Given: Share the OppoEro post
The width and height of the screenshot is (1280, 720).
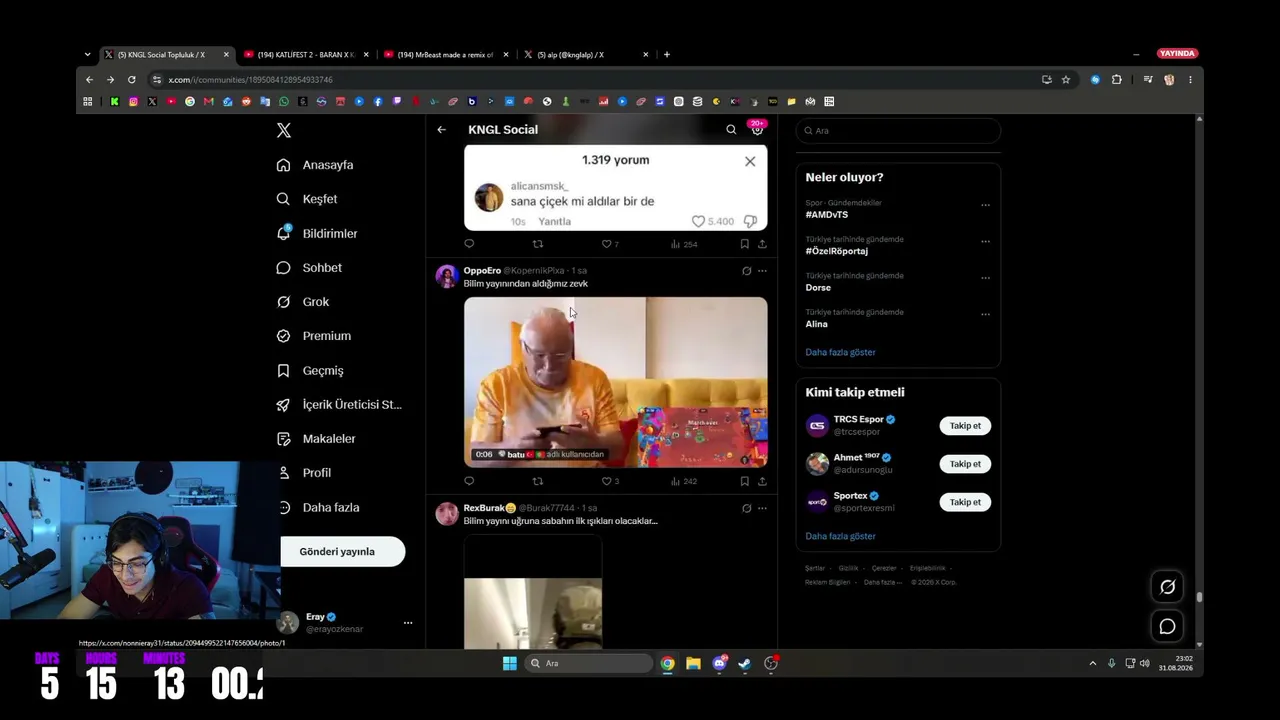Looking at the screenshot, I should pyautogui.click(x=762, y=481).
